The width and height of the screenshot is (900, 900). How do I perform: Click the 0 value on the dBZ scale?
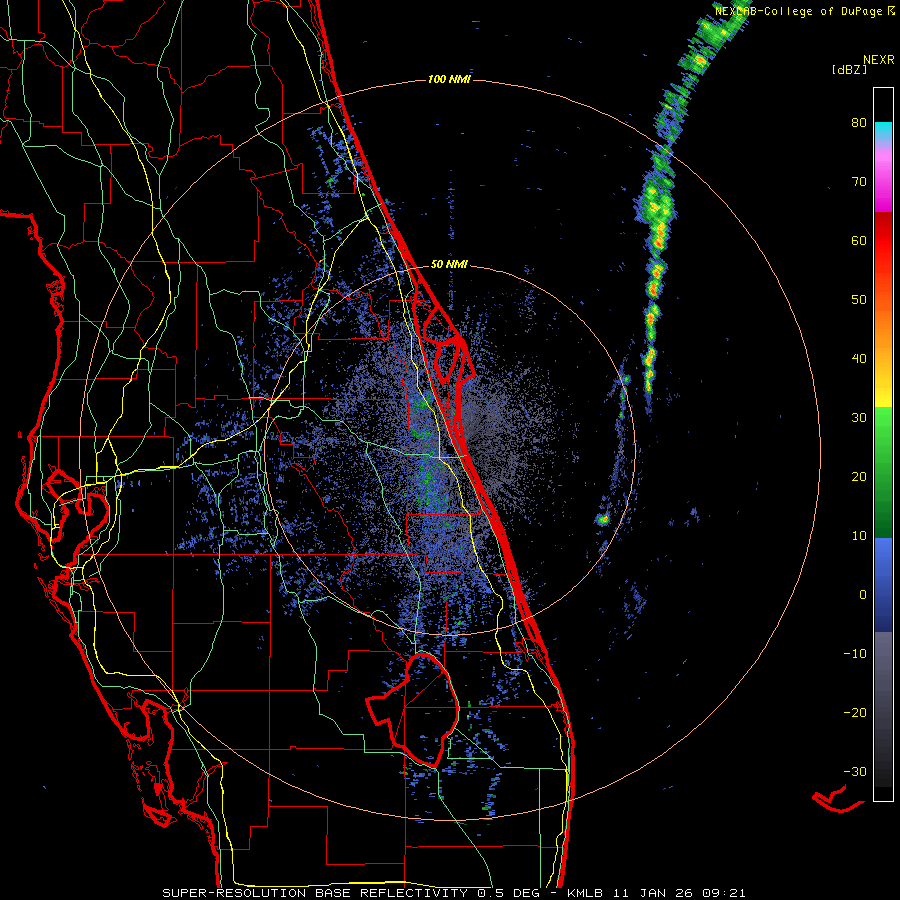(863, 595)
